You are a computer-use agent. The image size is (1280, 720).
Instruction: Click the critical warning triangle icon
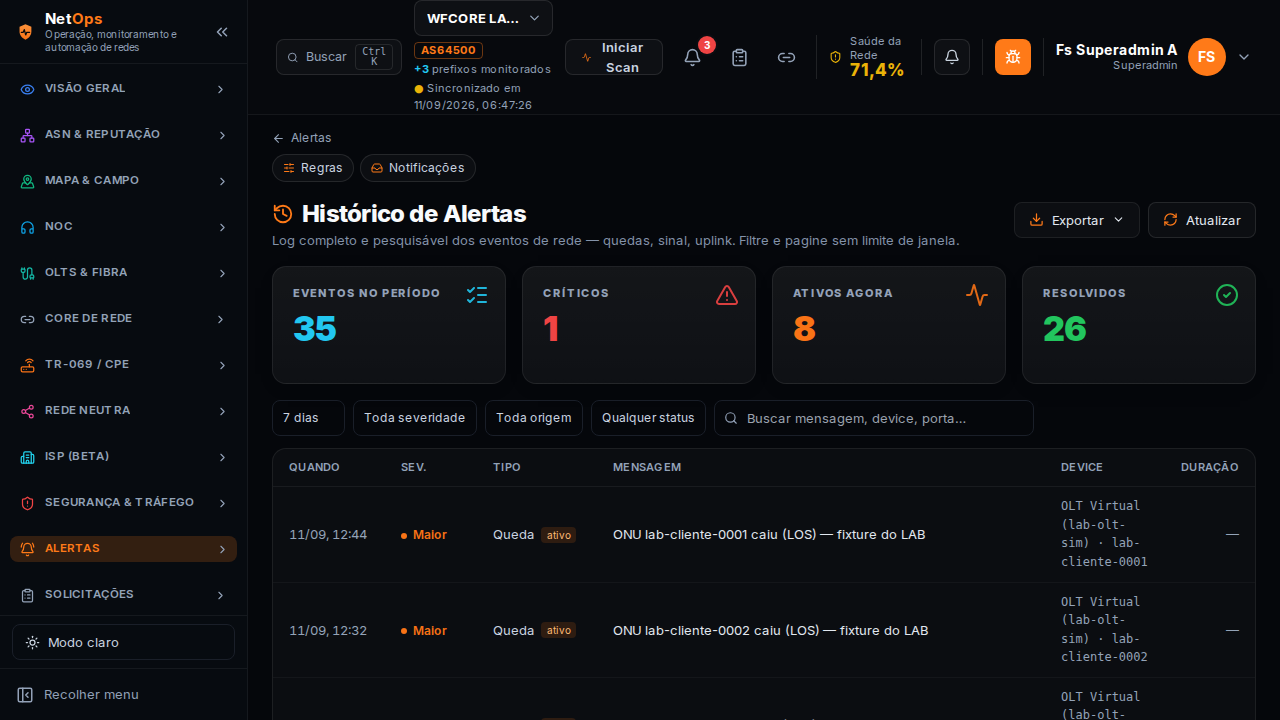click(727, 295)
